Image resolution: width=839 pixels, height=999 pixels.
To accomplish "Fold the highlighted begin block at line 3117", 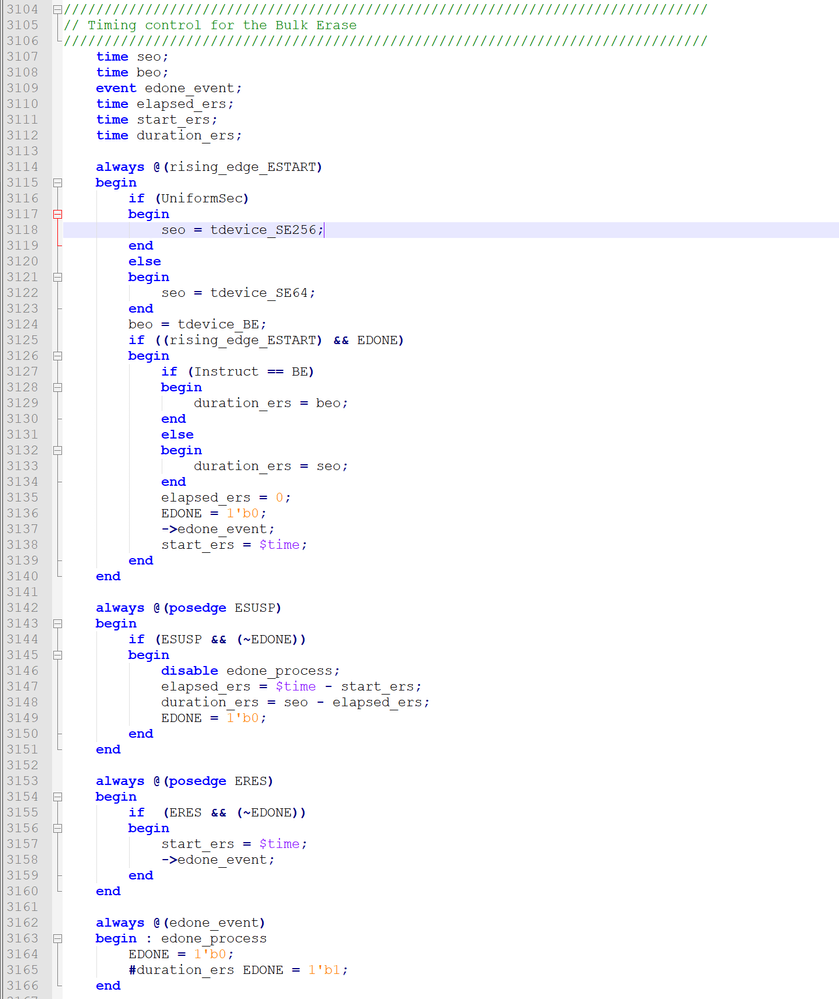I will click(x=57, y=213).
